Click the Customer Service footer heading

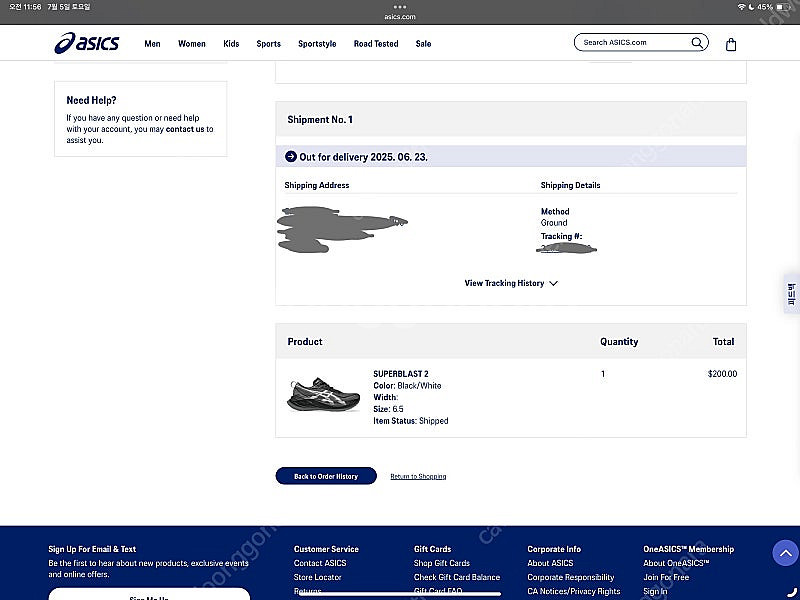[x=327, y=549]
